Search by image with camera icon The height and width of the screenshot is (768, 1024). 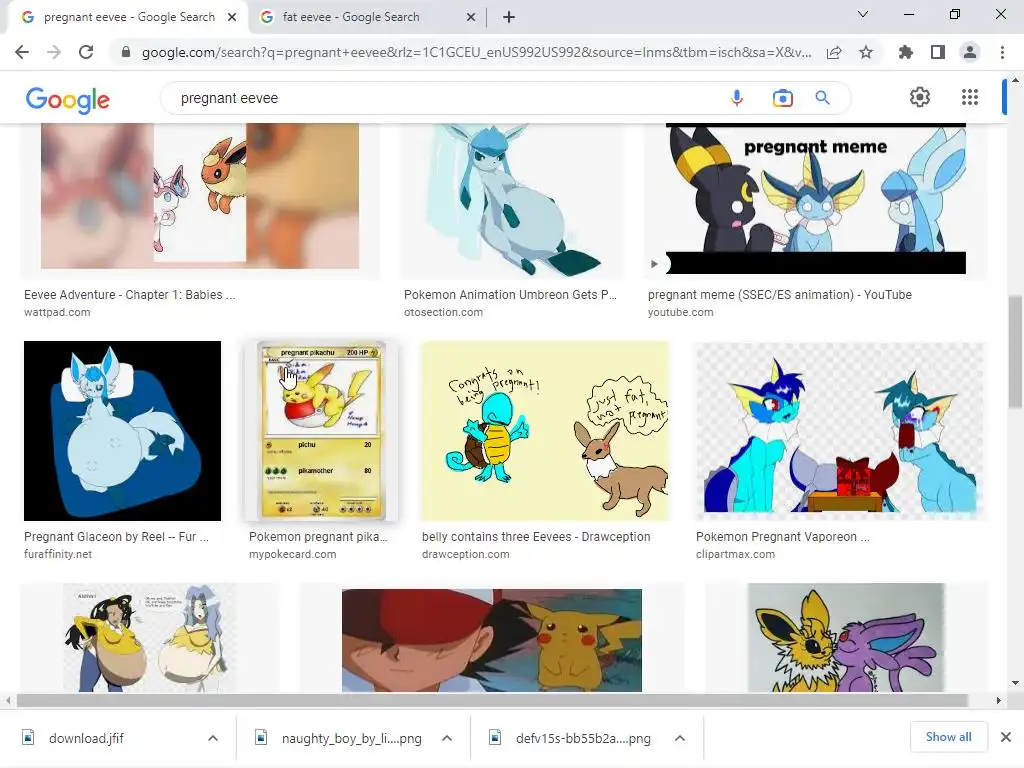point(782,98)
